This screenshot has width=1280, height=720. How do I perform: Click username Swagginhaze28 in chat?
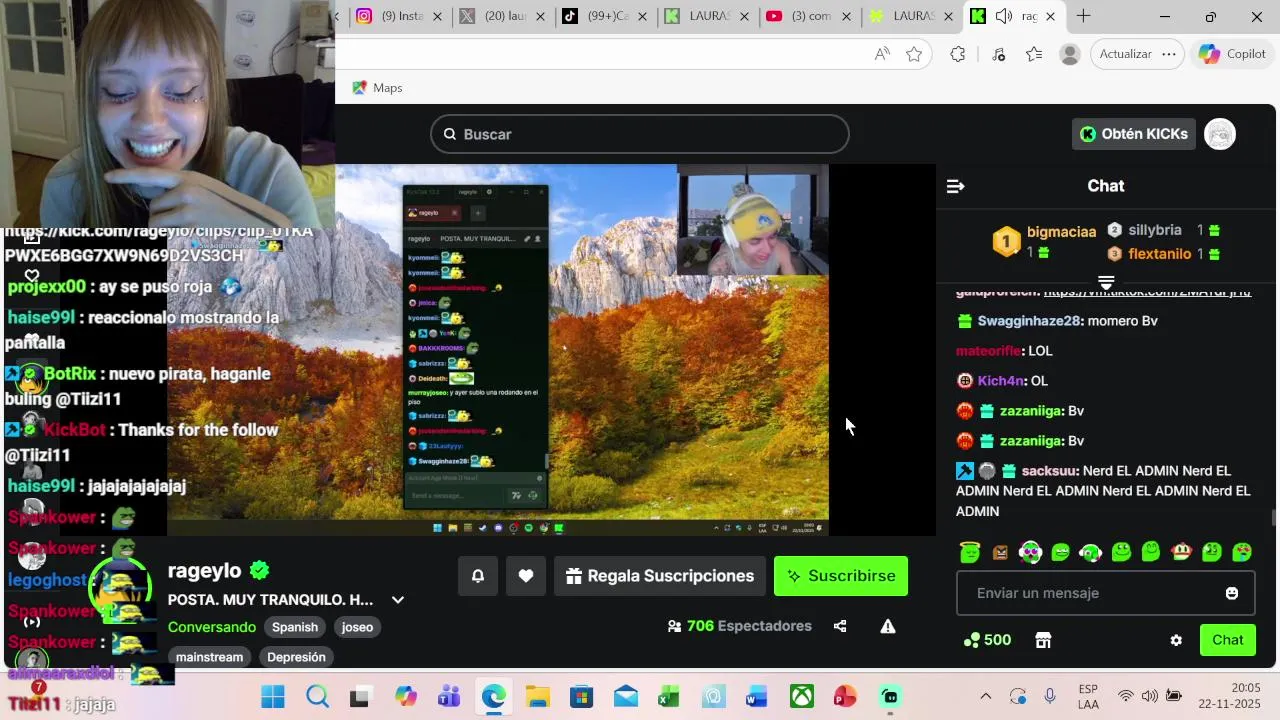pyautogui.click(x=1029, y=321)
